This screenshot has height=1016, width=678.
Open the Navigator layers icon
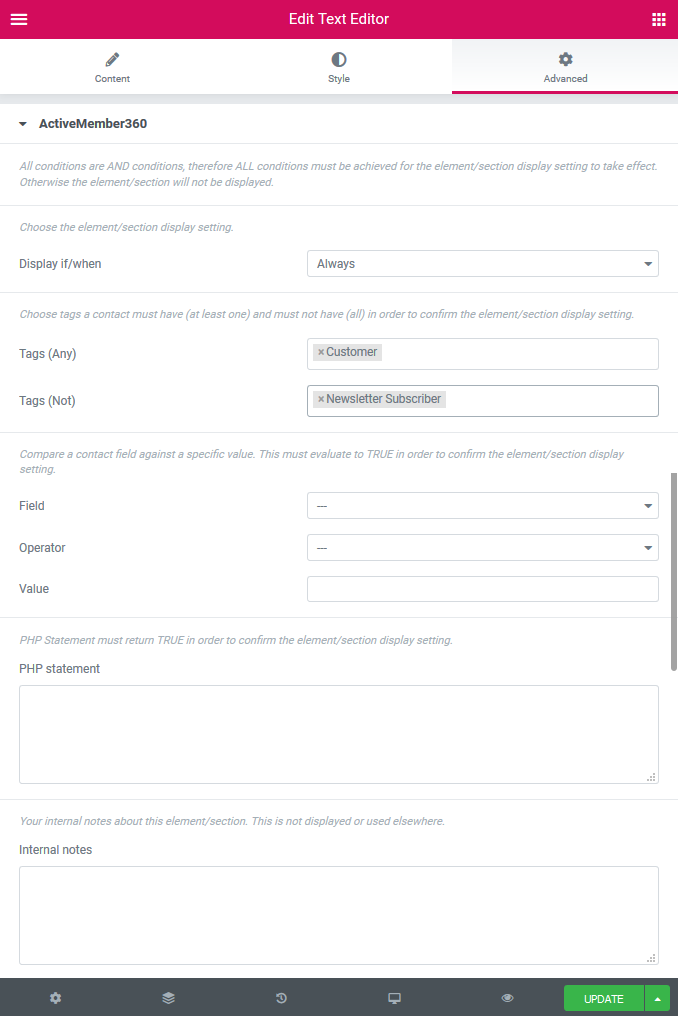click(168, 997)
